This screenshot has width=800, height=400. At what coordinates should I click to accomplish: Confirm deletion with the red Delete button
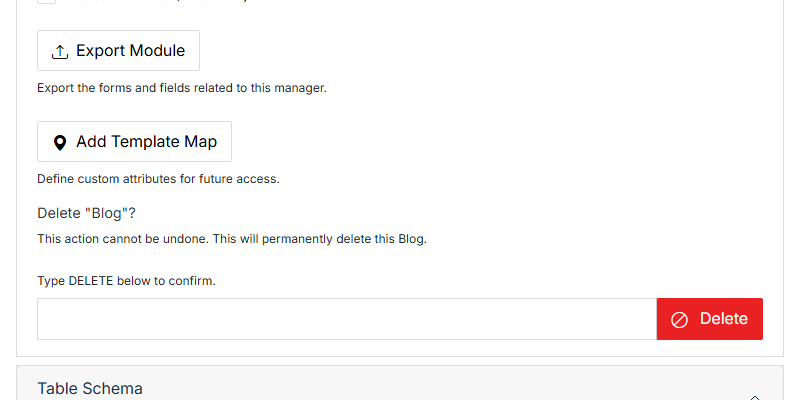pyautogui.click(x=710, y=319)
